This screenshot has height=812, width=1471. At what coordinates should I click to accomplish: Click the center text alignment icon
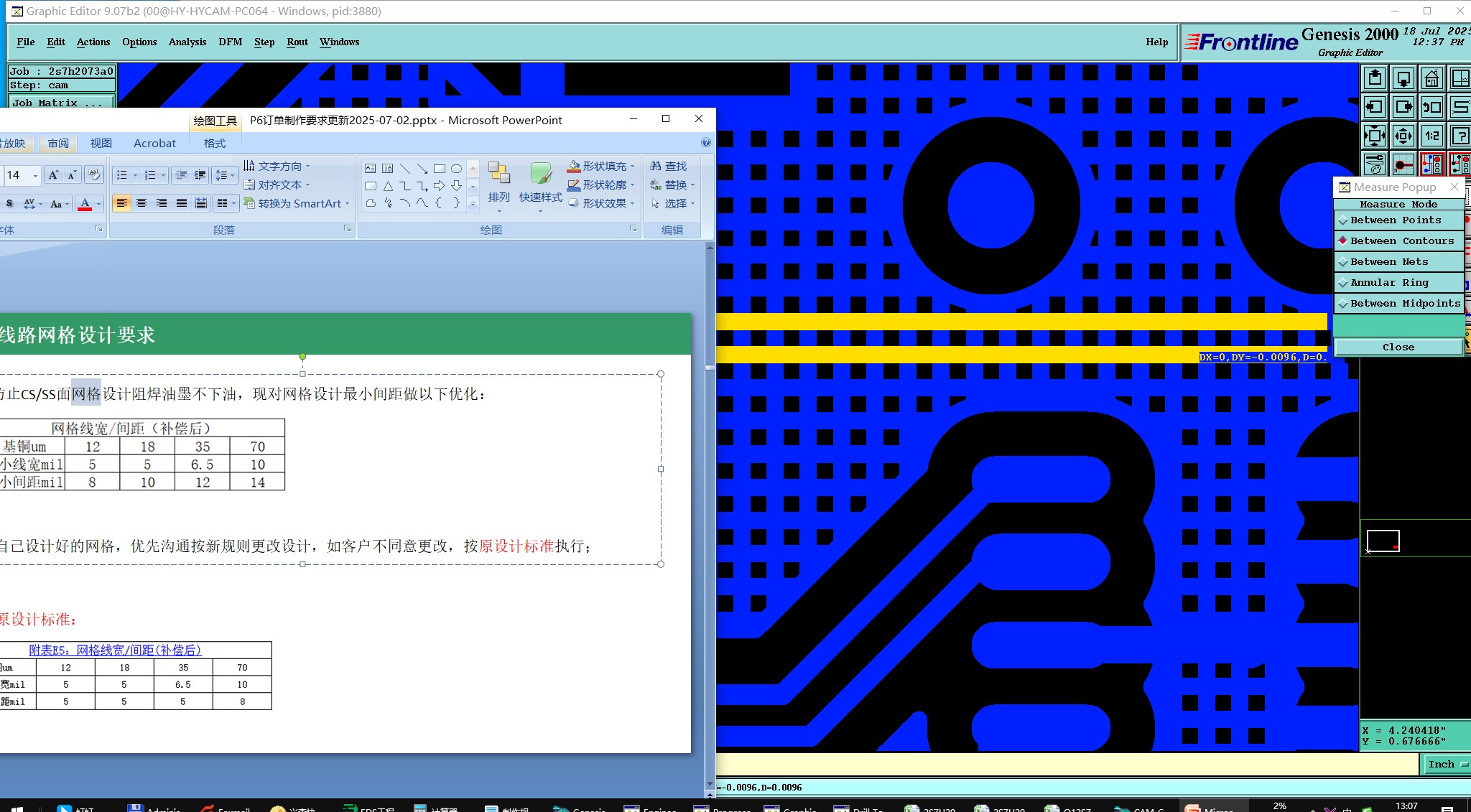click(141, 204)
